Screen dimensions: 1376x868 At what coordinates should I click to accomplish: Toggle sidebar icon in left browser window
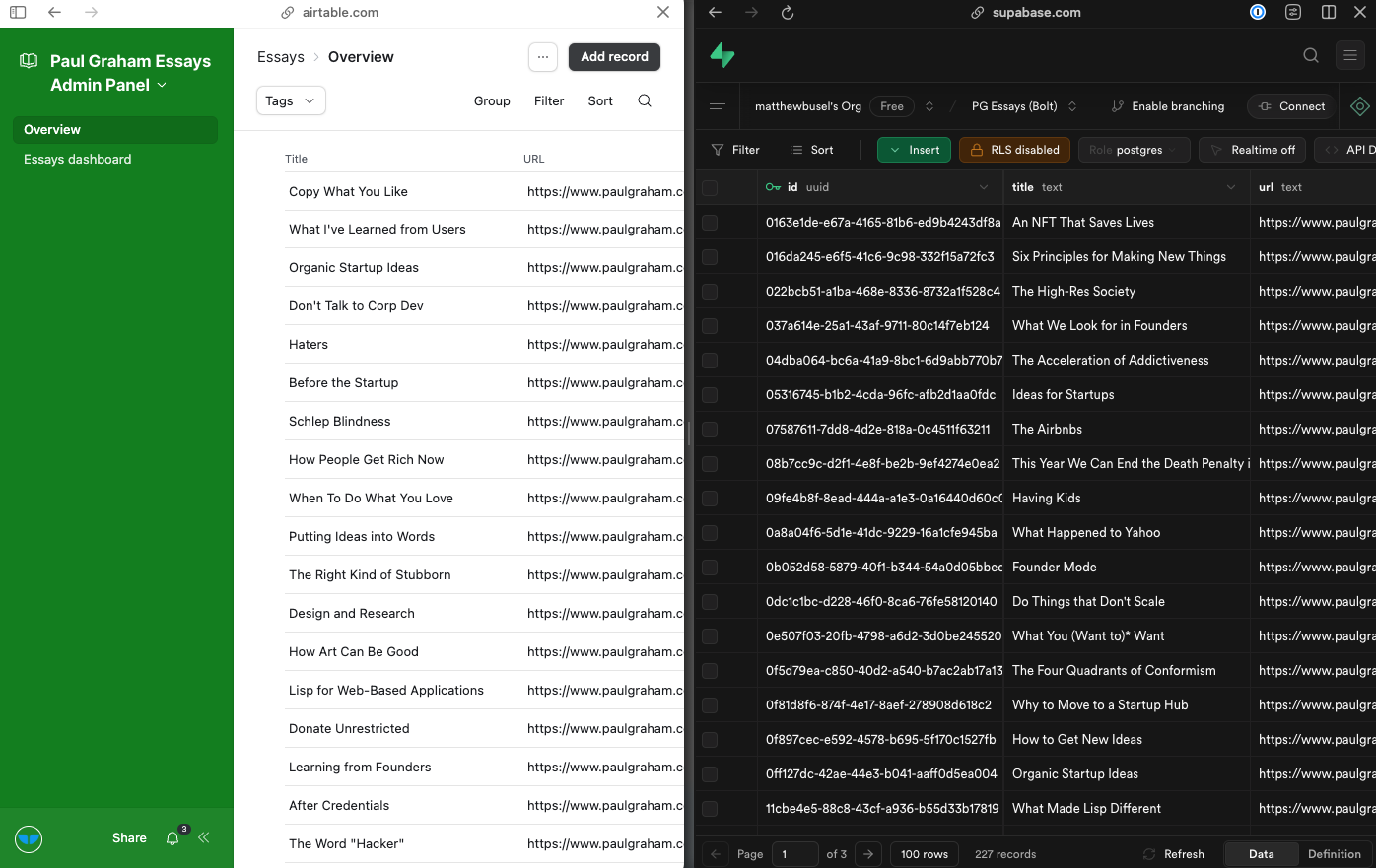[18, 13]
